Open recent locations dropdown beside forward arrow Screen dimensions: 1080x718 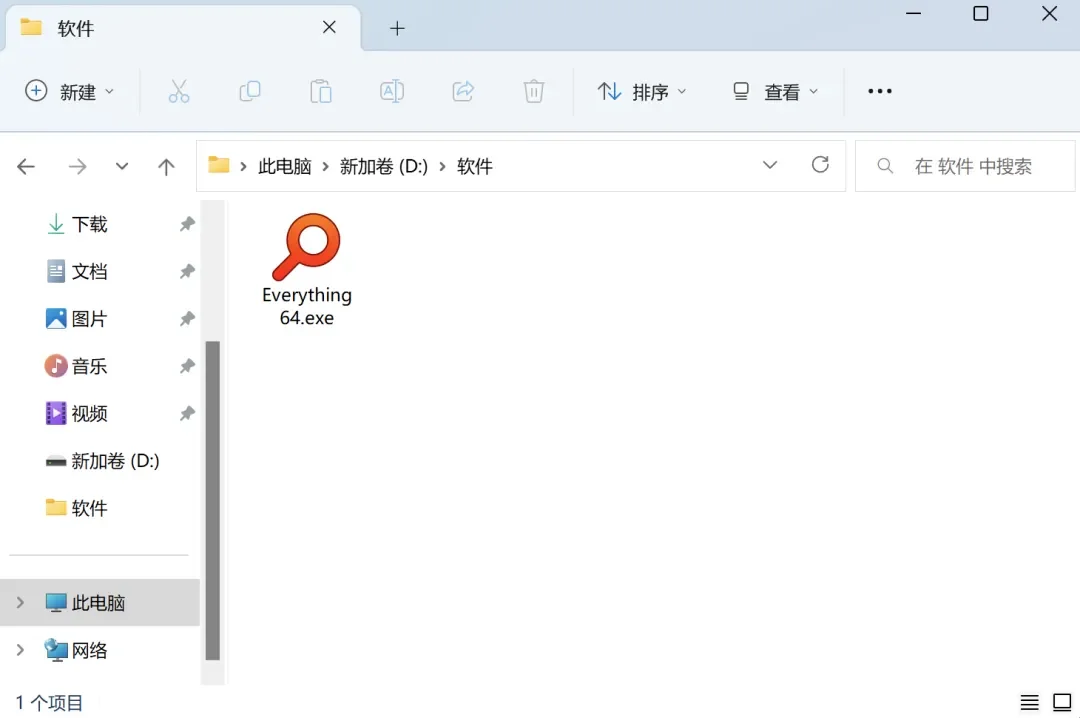tap(122, 166)
